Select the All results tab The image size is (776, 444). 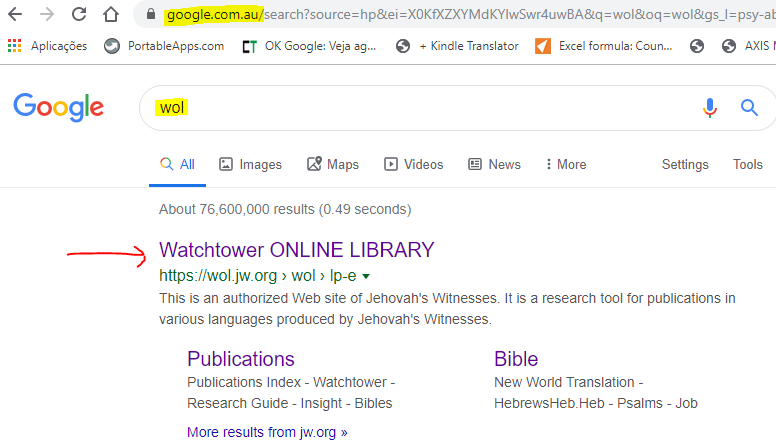178,164
